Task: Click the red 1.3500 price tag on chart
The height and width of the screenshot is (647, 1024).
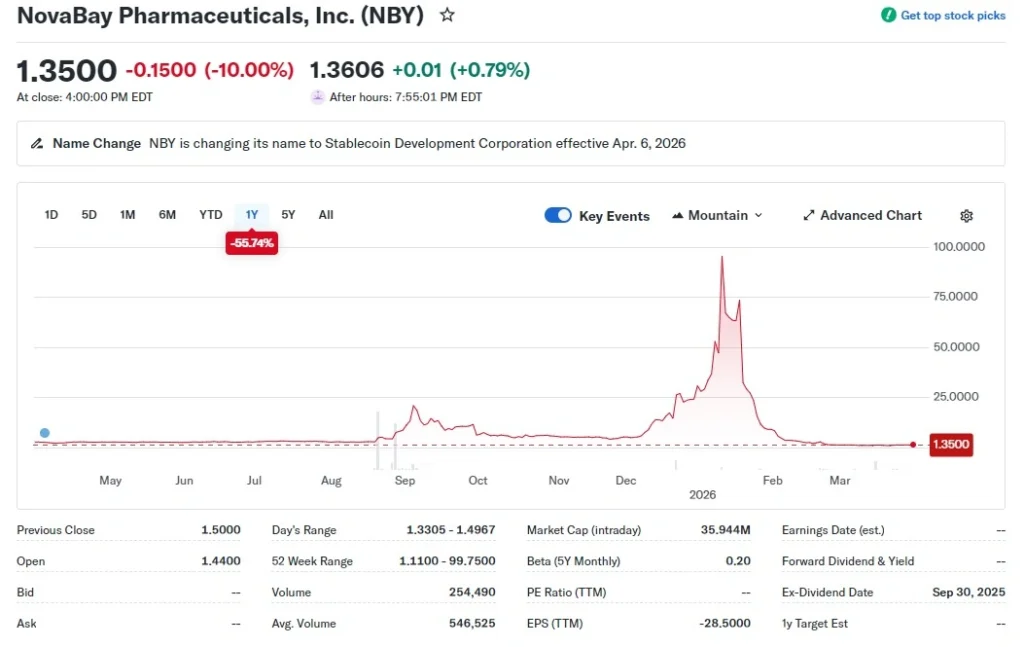Action: click(x=950, y=444)
